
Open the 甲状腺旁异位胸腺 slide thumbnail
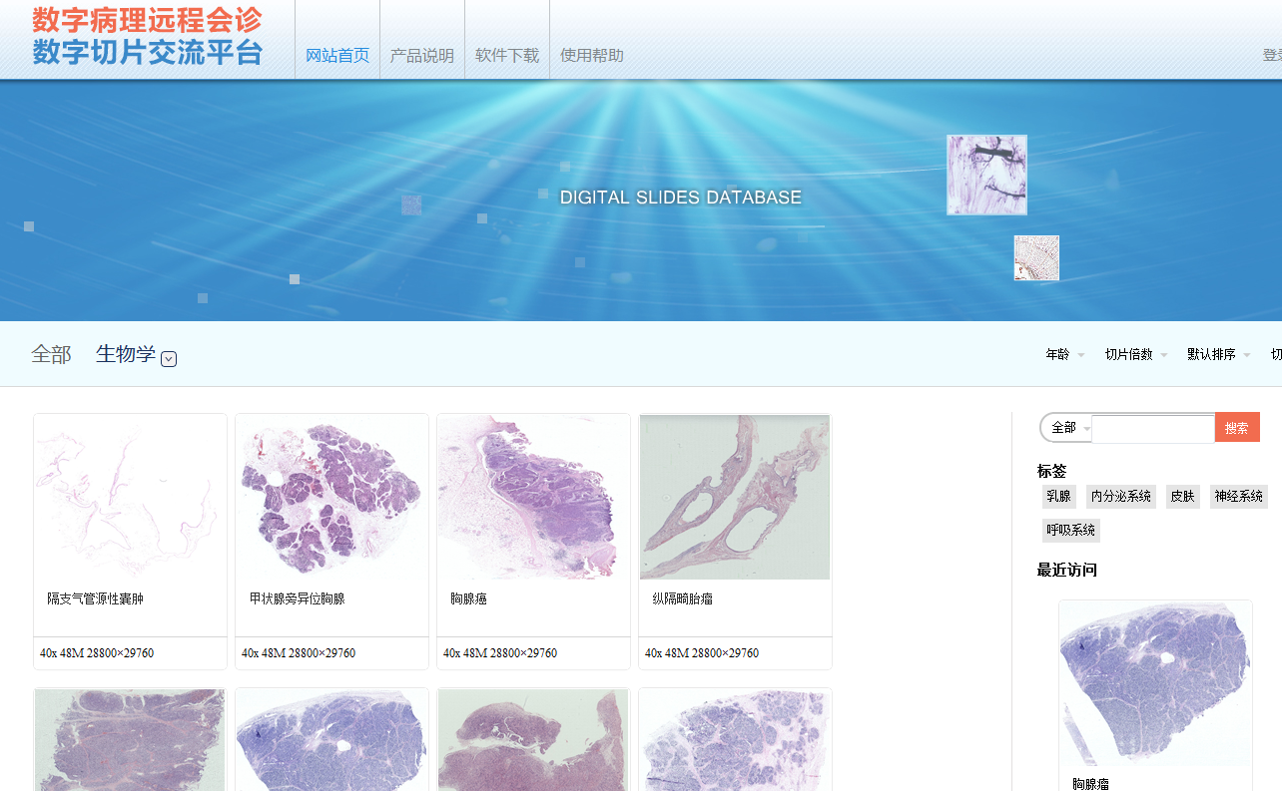coord(332,497)
